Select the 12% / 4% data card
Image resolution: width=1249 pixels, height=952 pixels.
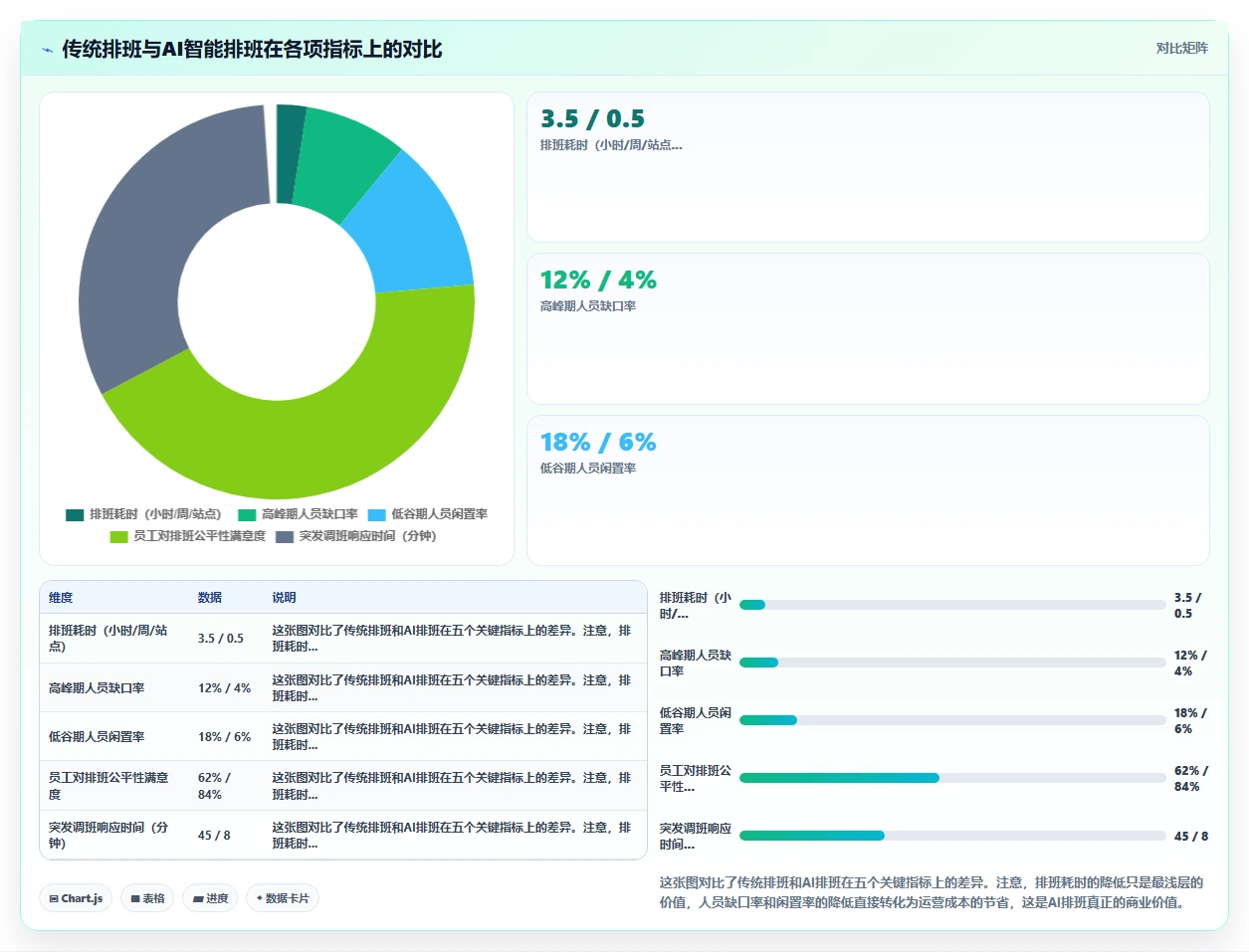click(868, 328)
